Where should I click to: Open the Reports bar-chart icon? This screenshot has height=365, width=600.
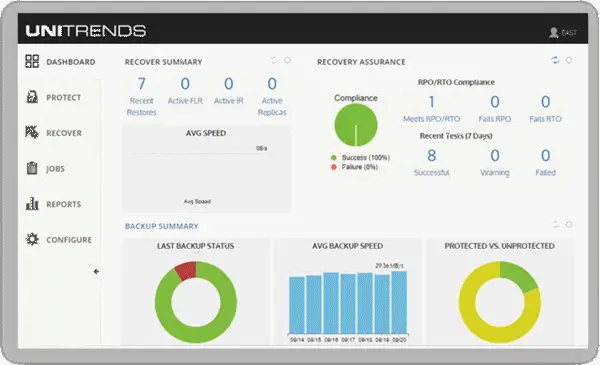pyautogui.click(x=32, y=204)
